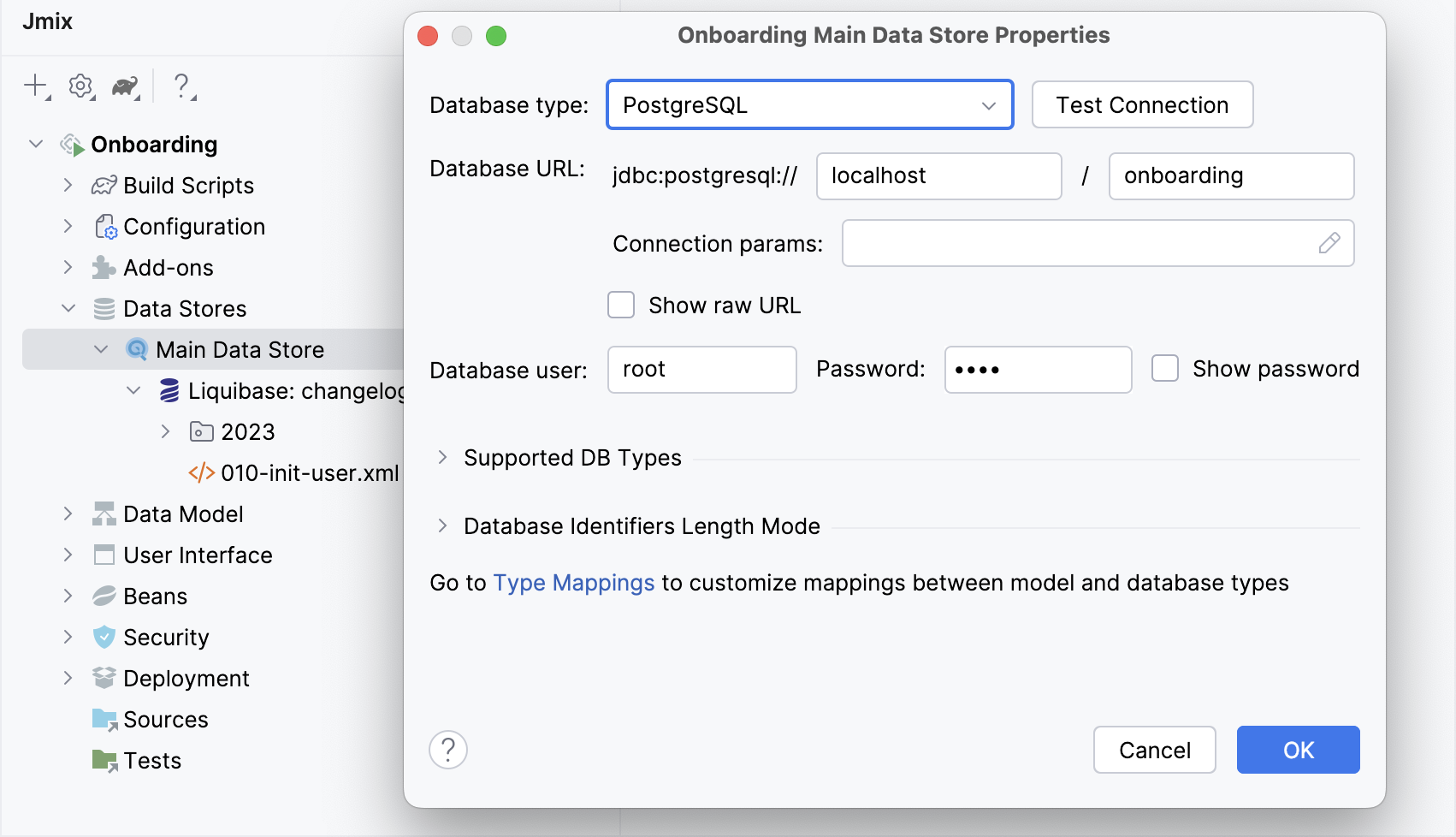The image size is (1456, 837).
Task: Click the Test Connection button
Action: [1141, 104]
